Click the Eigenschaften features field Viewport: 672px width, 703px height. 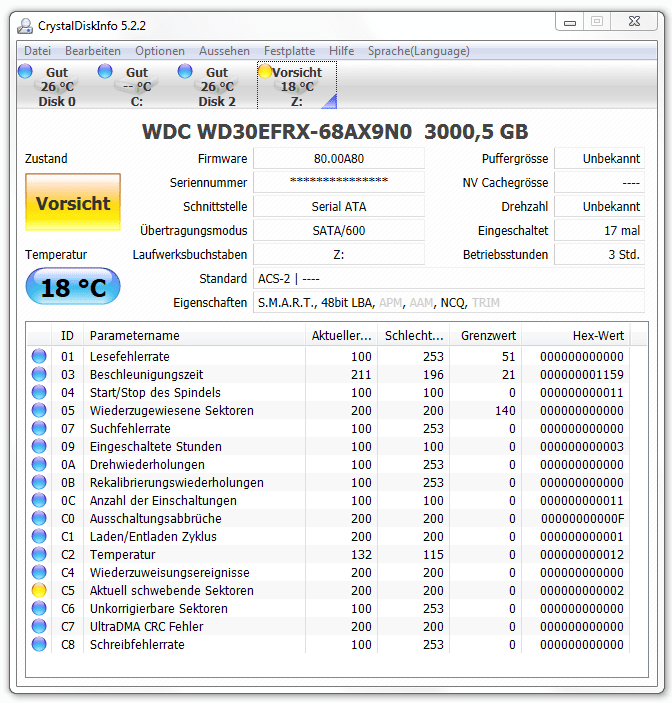pyautogui.click(x=449, y=303)
